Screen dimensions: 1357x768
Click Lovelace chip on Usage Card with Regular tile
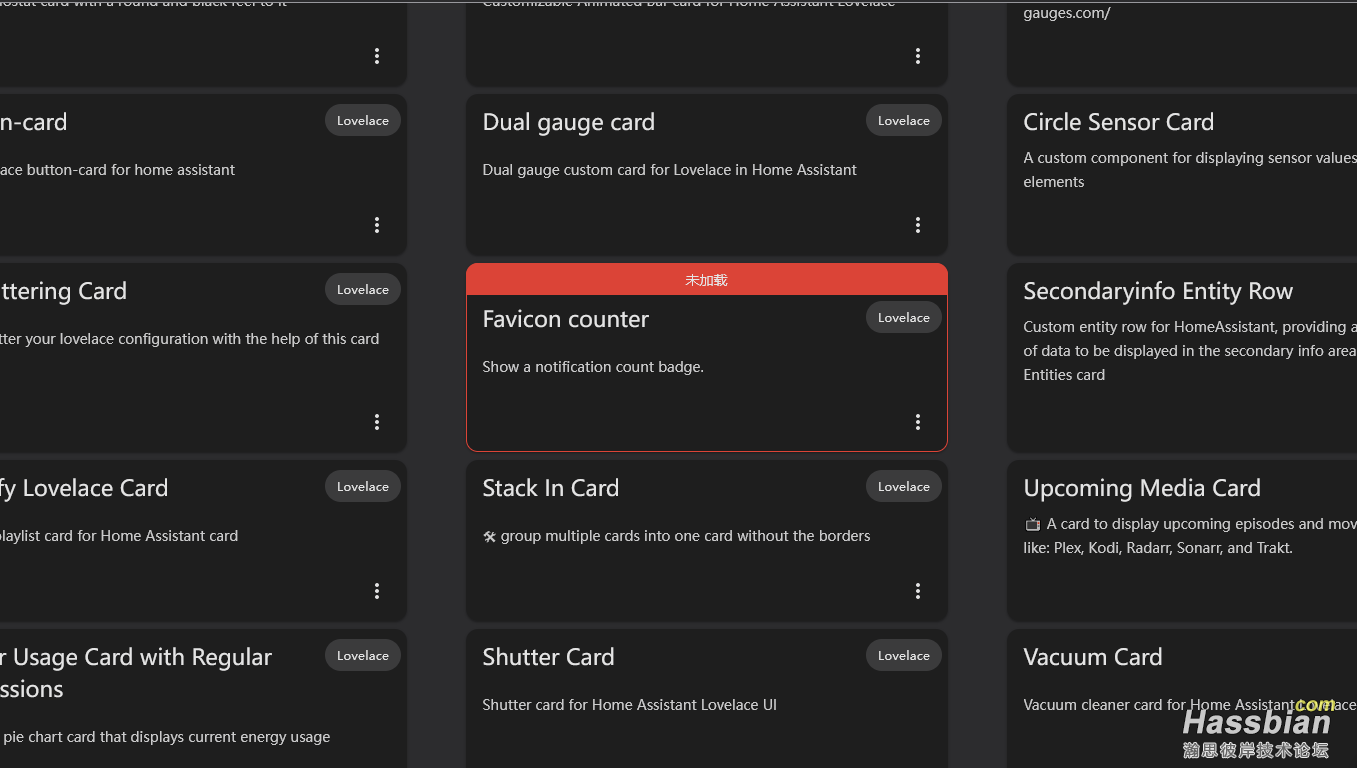363,655
